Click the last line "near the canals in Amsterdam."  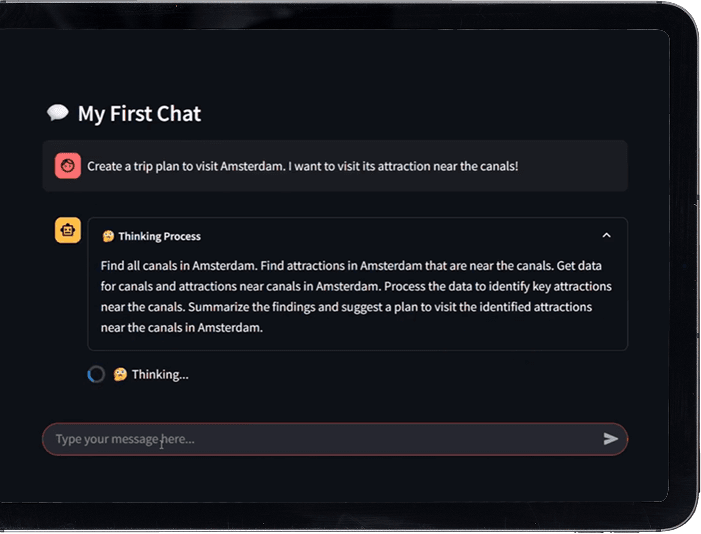[x=181, y=326]
